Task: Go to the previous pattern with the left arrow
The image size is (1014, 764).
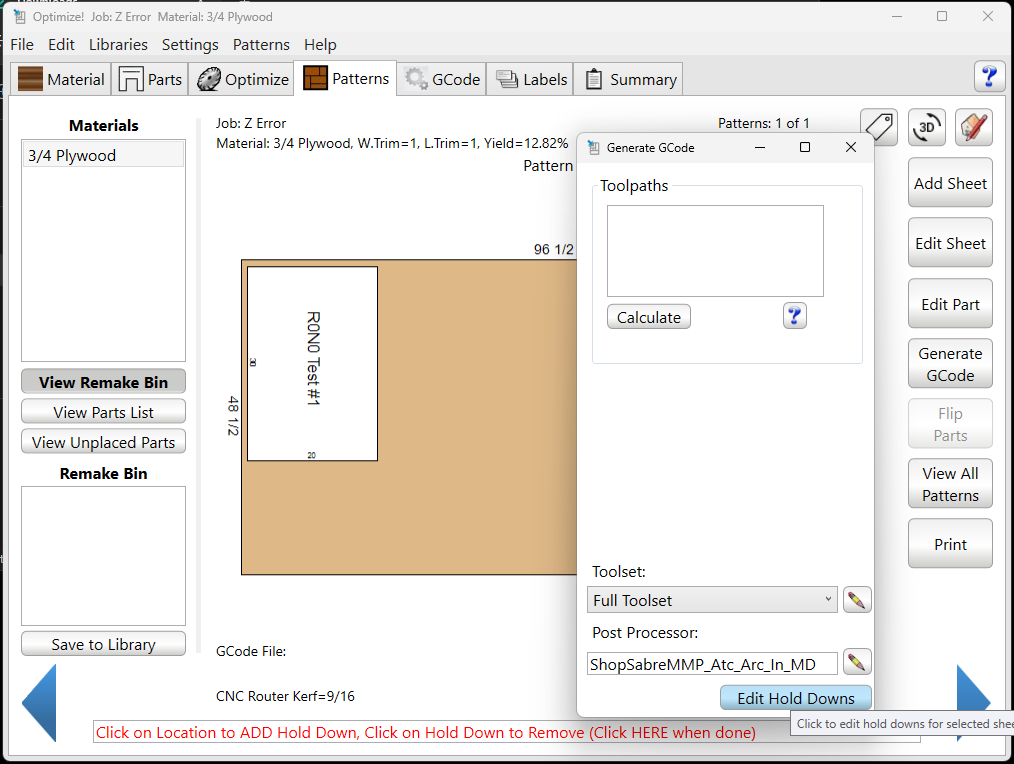Action: 40,703
